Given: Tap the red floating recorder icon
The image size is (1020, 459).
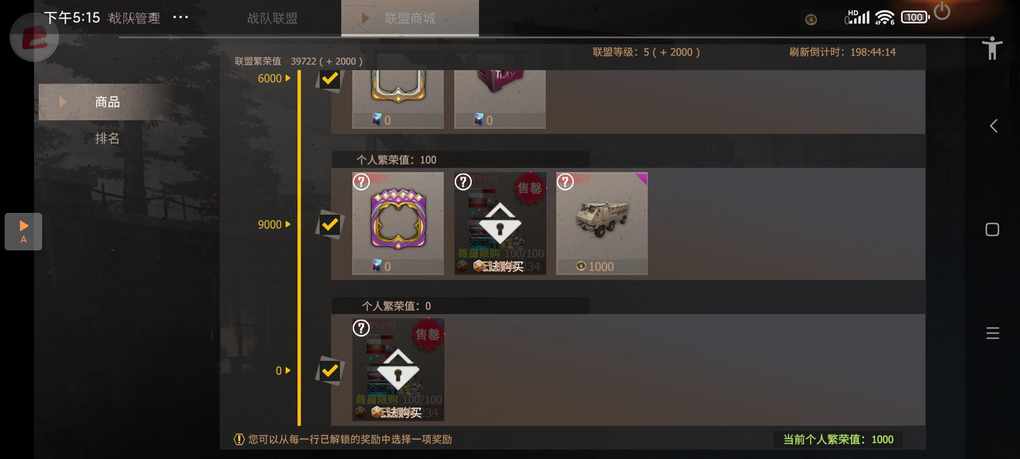Looking at the screenshot, I should coord(34,37).
